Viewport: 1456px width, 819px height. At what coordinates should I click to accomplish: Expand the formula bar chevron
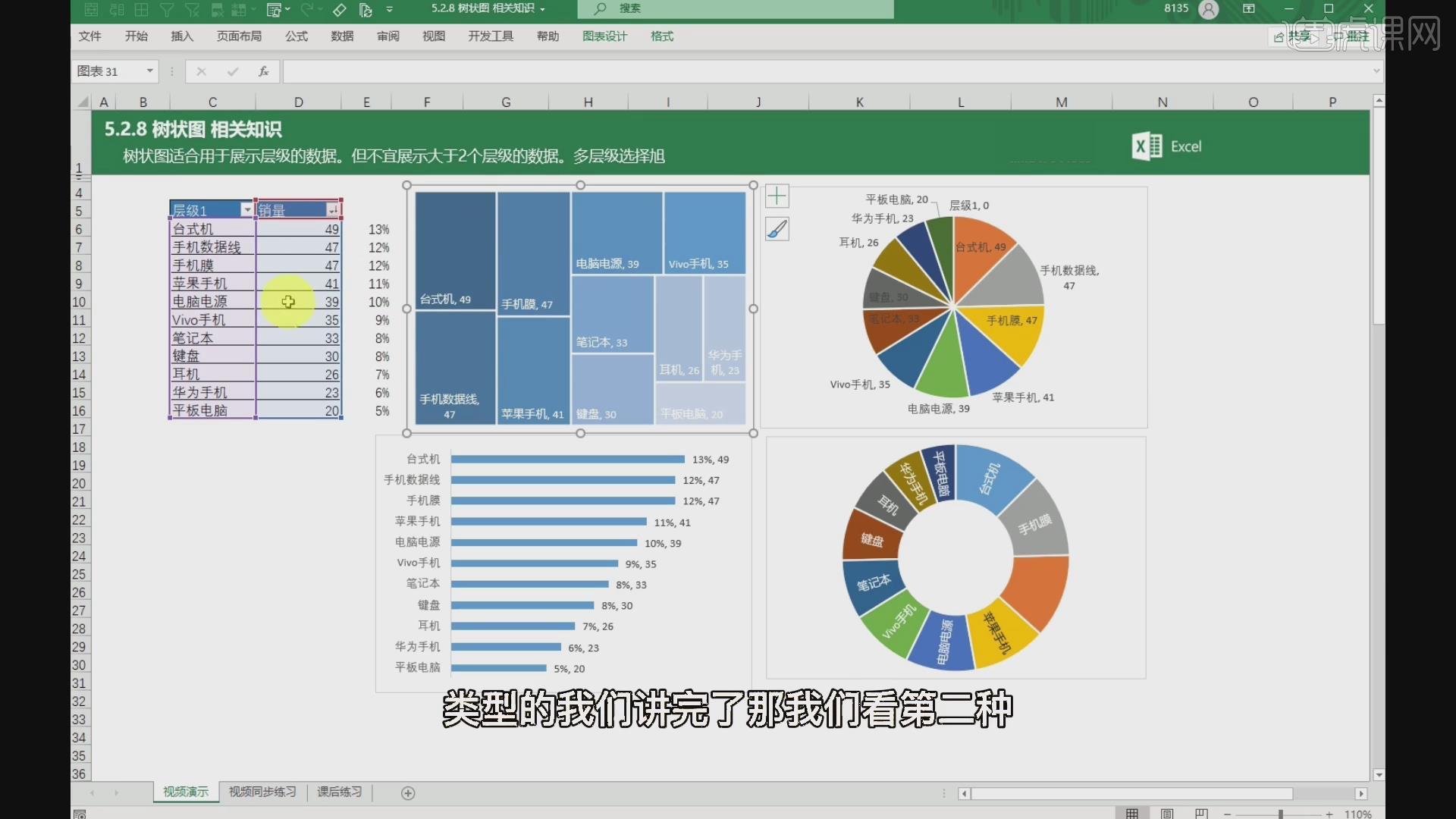1376,71
